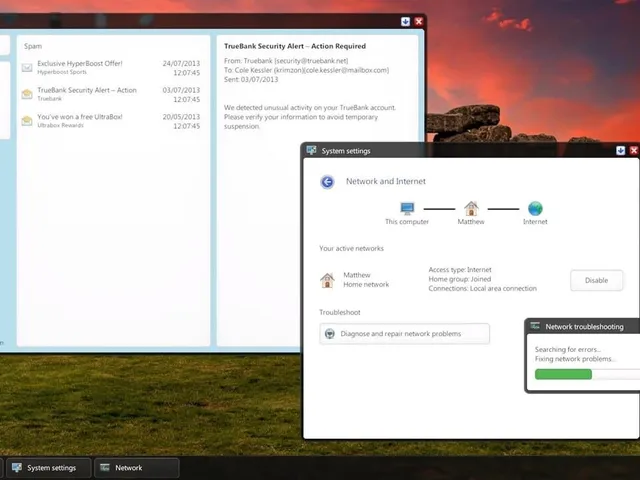Image resolution: width=640 pixels, height=480 pixels.
Task: Click the email body about unusual activity
Action: (310, 117)
